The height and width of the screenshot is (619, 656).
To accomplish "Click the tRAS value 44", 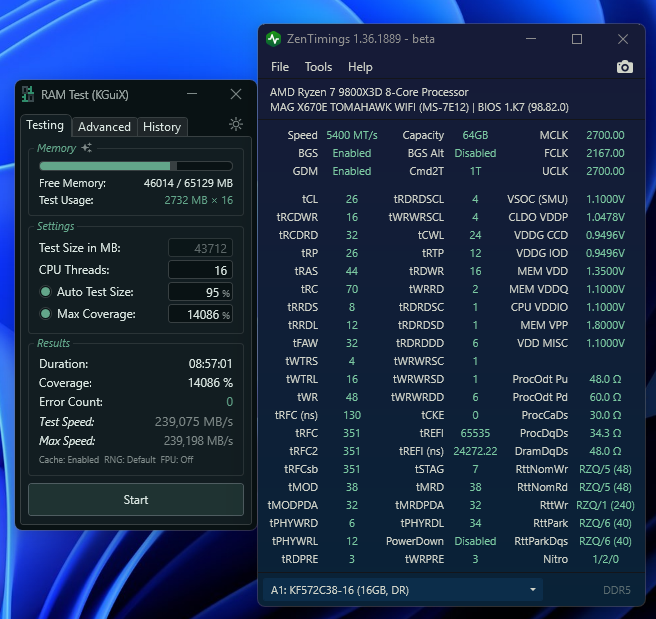I will [x=352, y=271].
